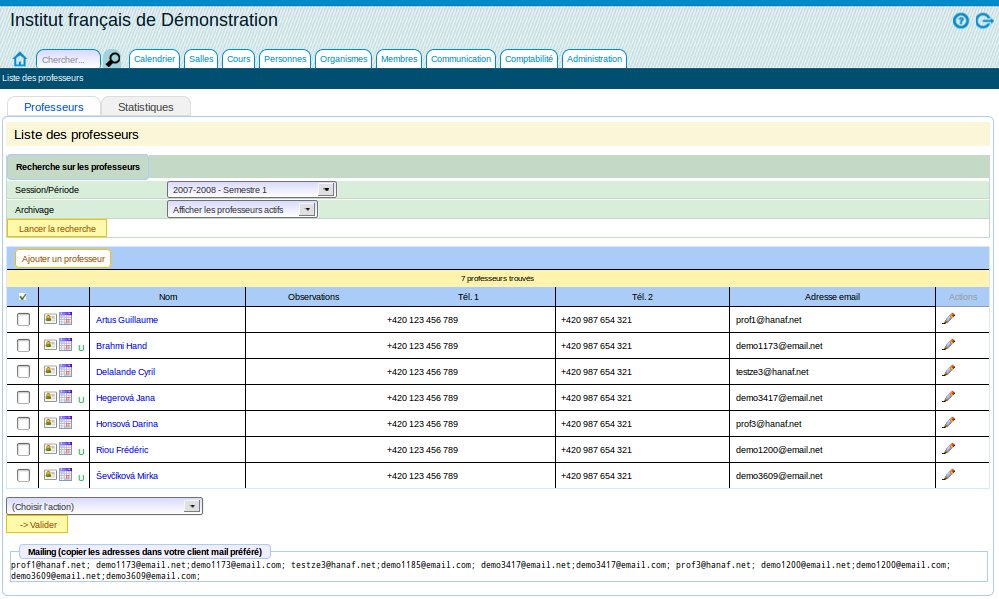This screenshot has height=599, width=999.
Task: Open the calendar icon for Brahmi Hand
Action: tap(66, 345)
